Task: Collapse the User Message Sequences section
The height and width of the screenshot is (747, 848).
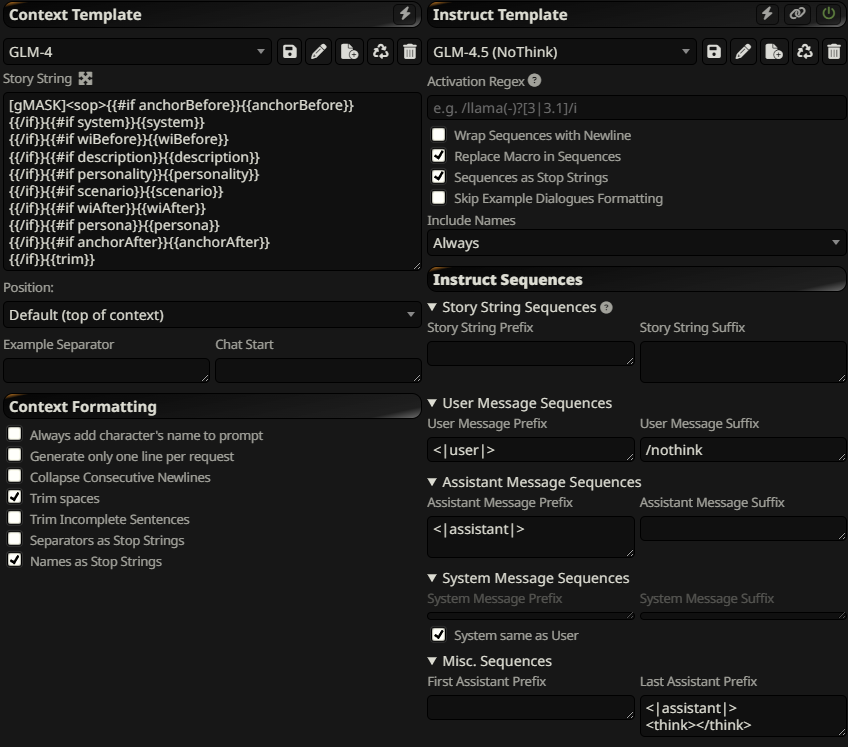Action: 432,403
